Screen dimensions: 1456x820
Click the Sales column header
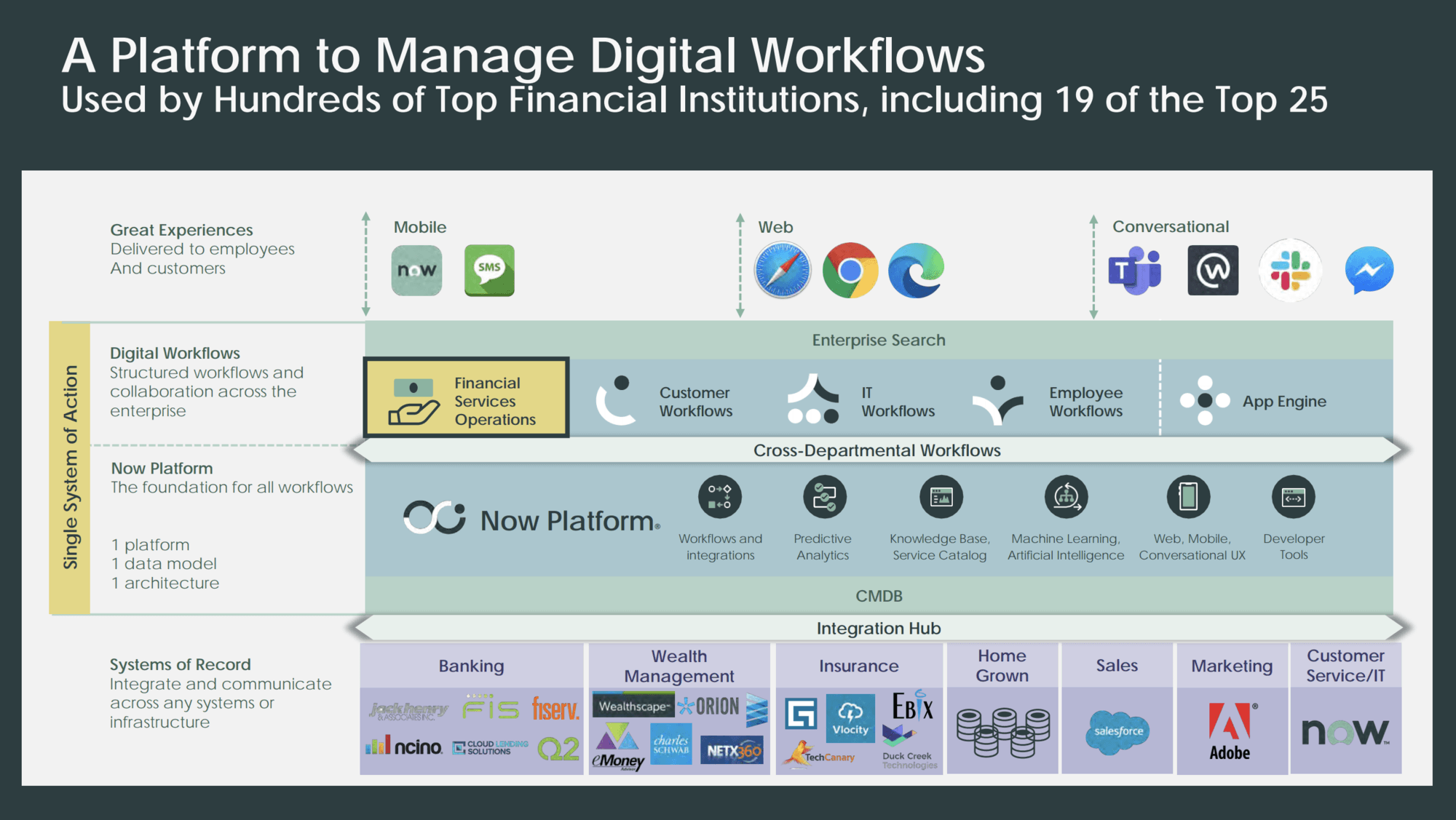[1117, 666]
